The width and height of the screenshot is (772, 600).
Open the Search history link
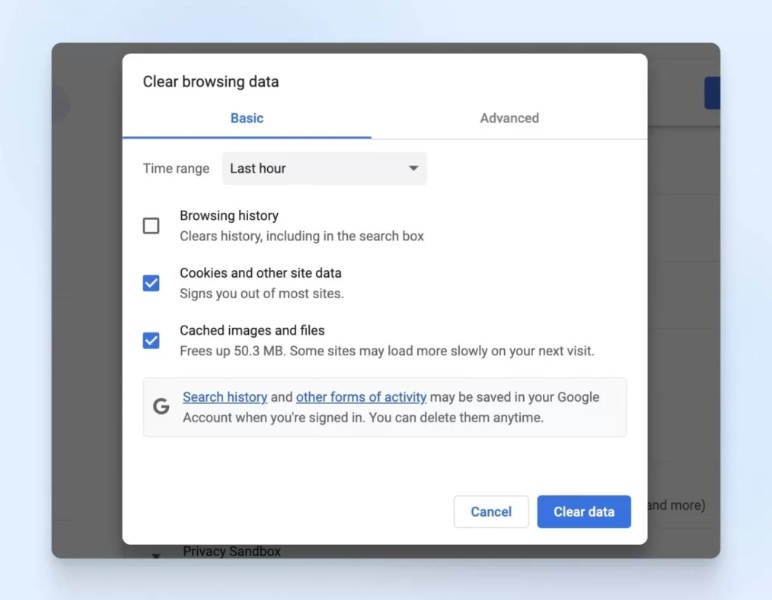(225, 397)
